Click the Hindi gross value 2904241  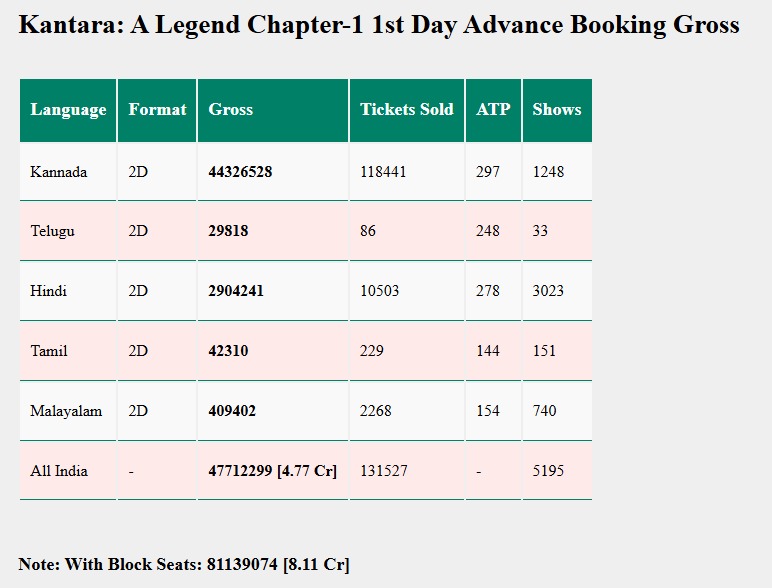point(236,291)
